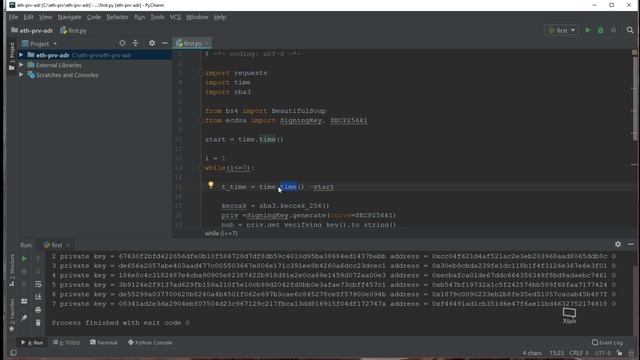
Task: Open Run panel settings gear
Action: point(618,244)
